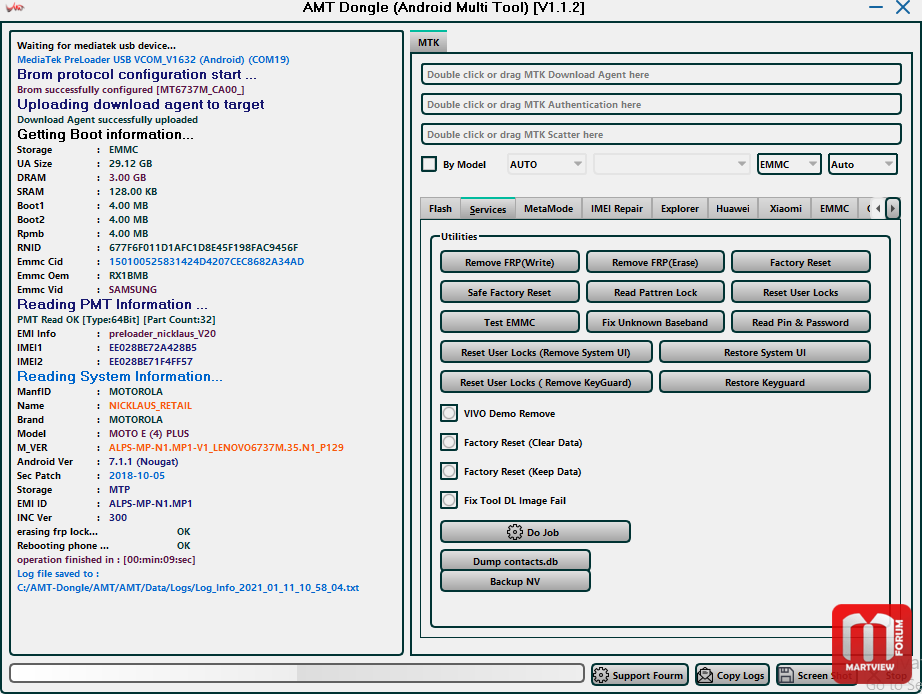Click the MTK Scatter field
The height and width of the screenshot is (694, 922).
[x=662, y=135]
